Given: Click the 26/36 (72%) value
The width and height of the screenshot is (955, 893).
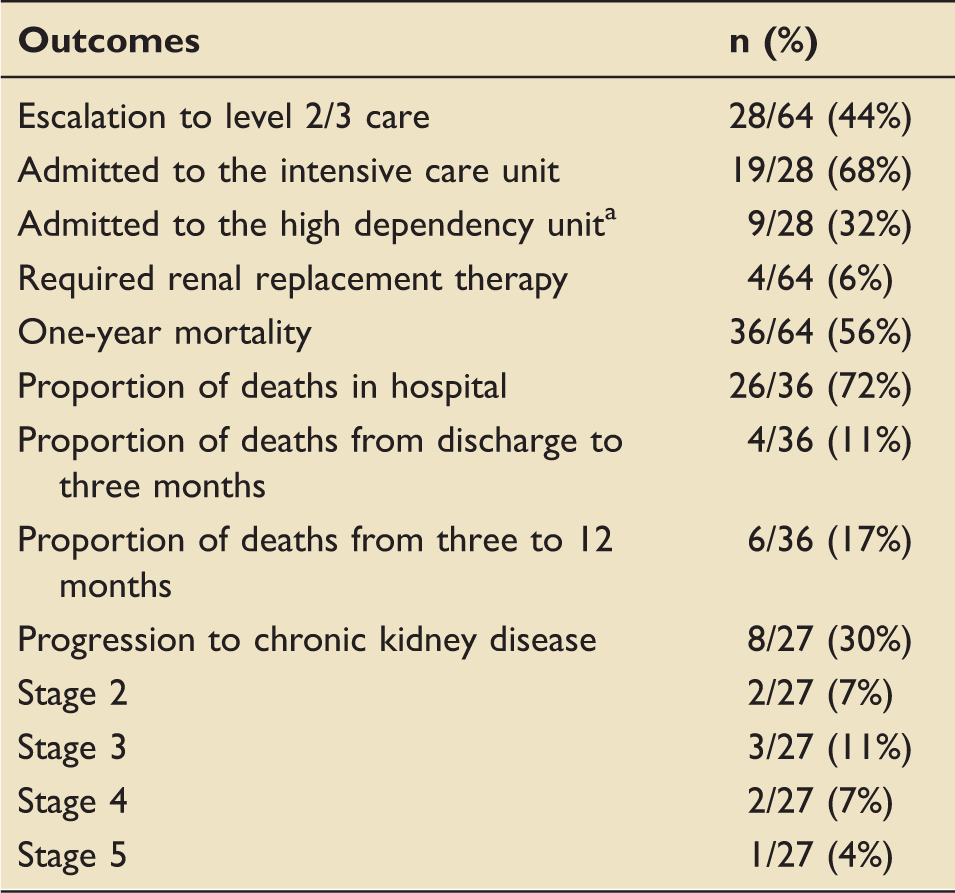Looking at the screenshot, I should (x=820, y=386).
